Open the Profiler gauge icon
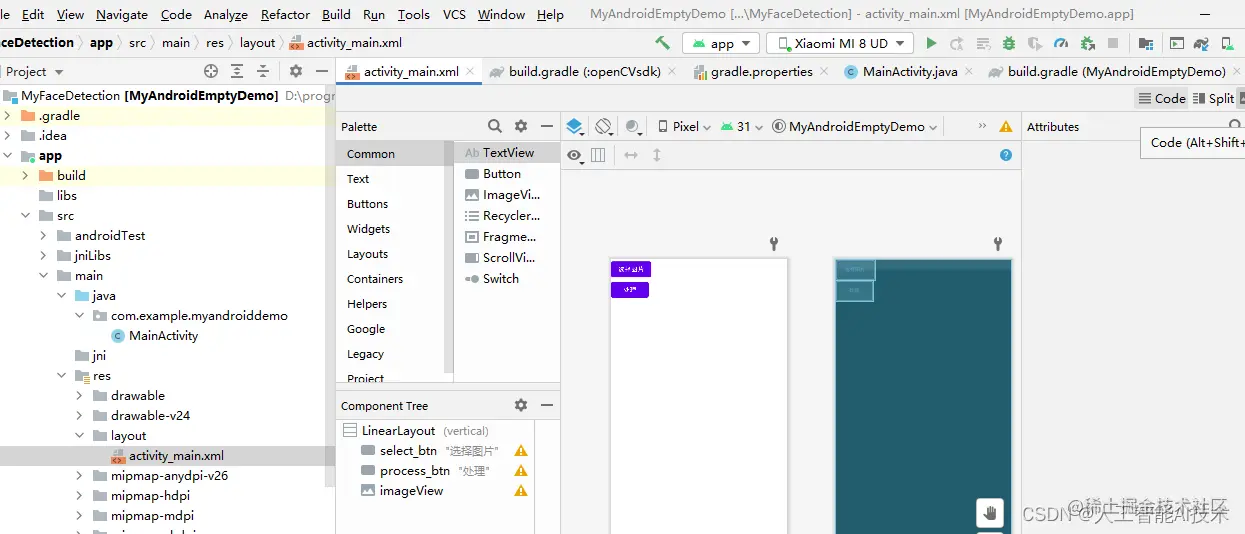This screenshot has width=1245, height=534. tap(1061, 43)
